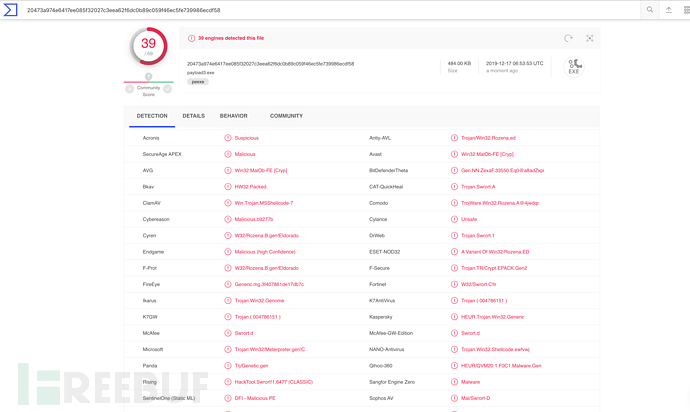Click Cyren W32/Rozena.B.gen!Eldorado result
Image resolution: width=690 pixels, height=412 pixels.
point(267,235)
